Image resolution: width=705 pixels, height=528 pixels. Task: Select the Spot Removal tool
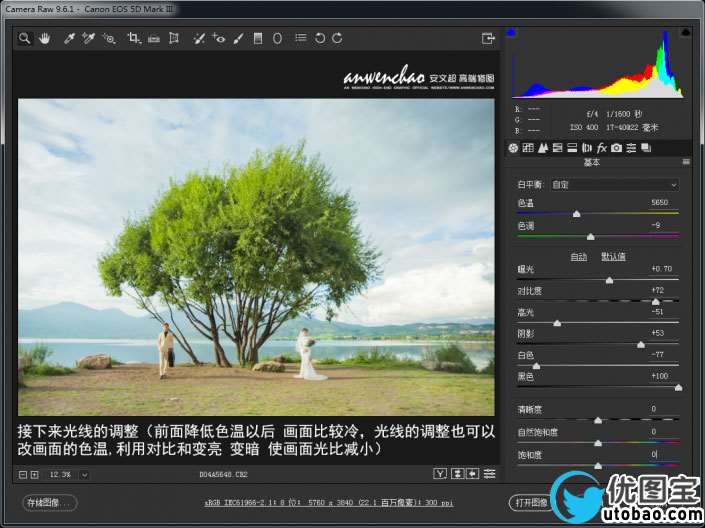(x=199, y=38)
